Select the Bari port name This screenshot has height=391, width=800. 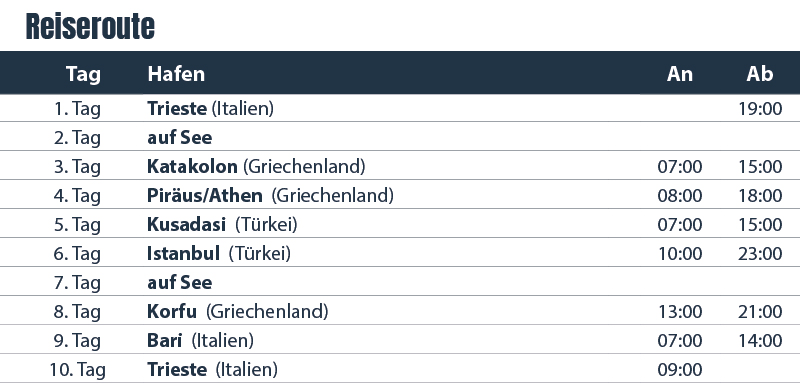(x=164, y=340)
